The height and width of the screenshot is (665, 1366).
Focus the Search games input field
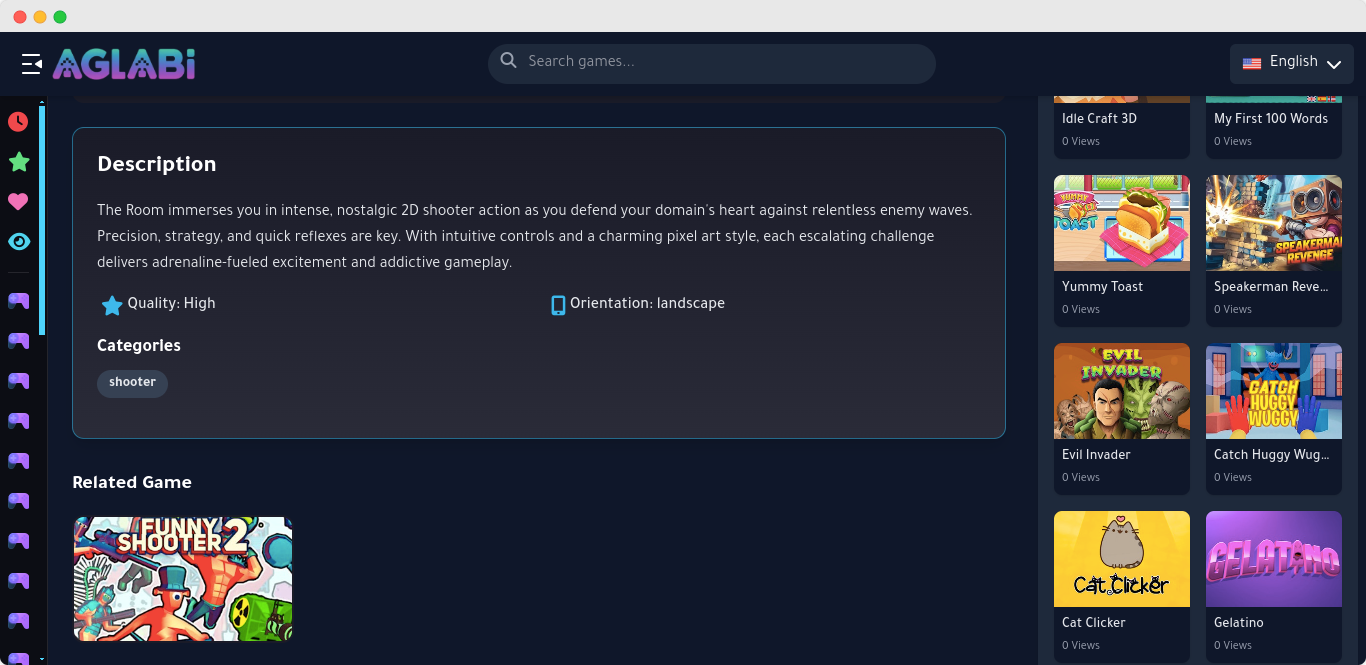[720, 62]
